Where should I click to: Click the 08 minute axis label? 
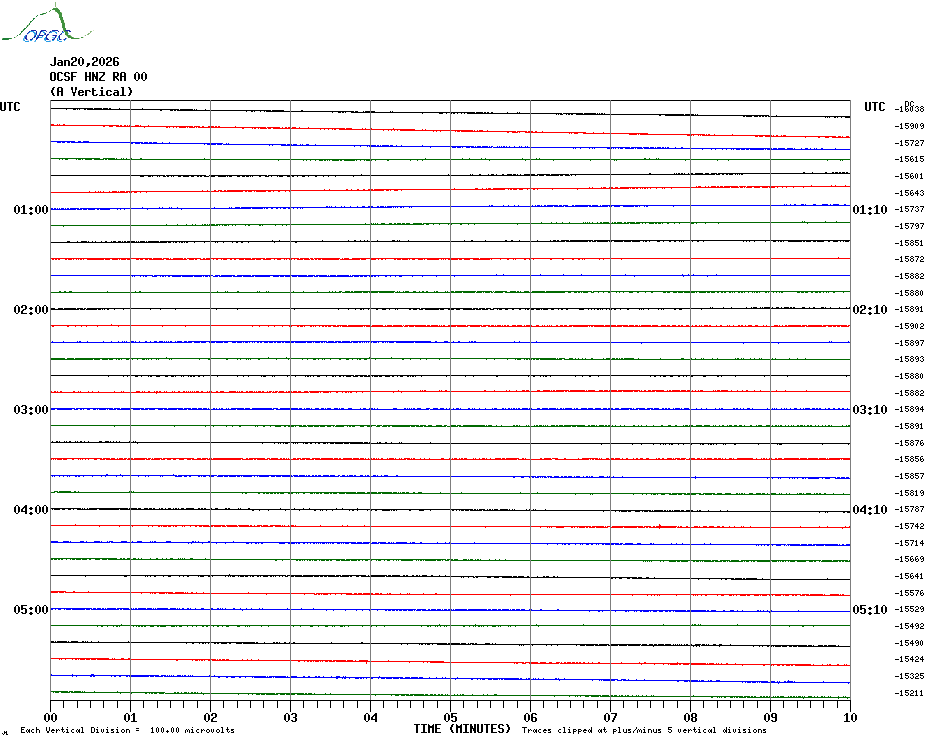coord(690,718)
